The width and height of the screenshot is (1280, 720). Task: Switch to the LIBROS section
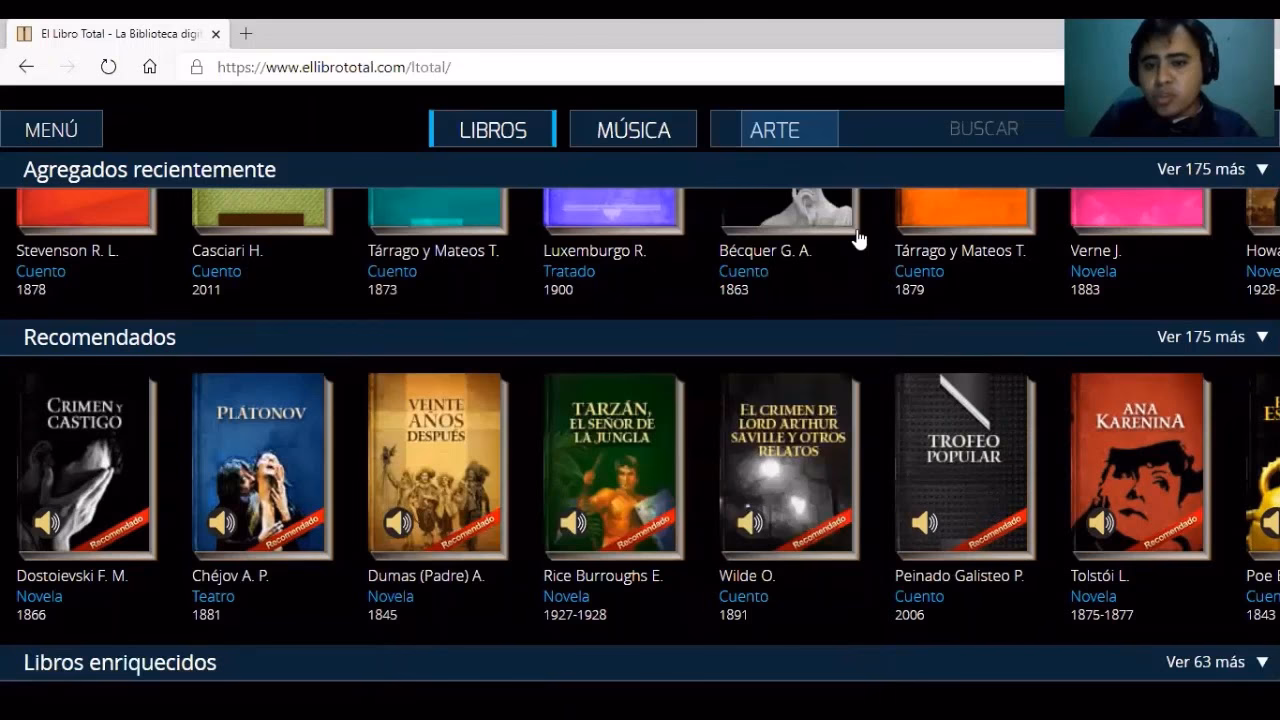pos(493,130)
